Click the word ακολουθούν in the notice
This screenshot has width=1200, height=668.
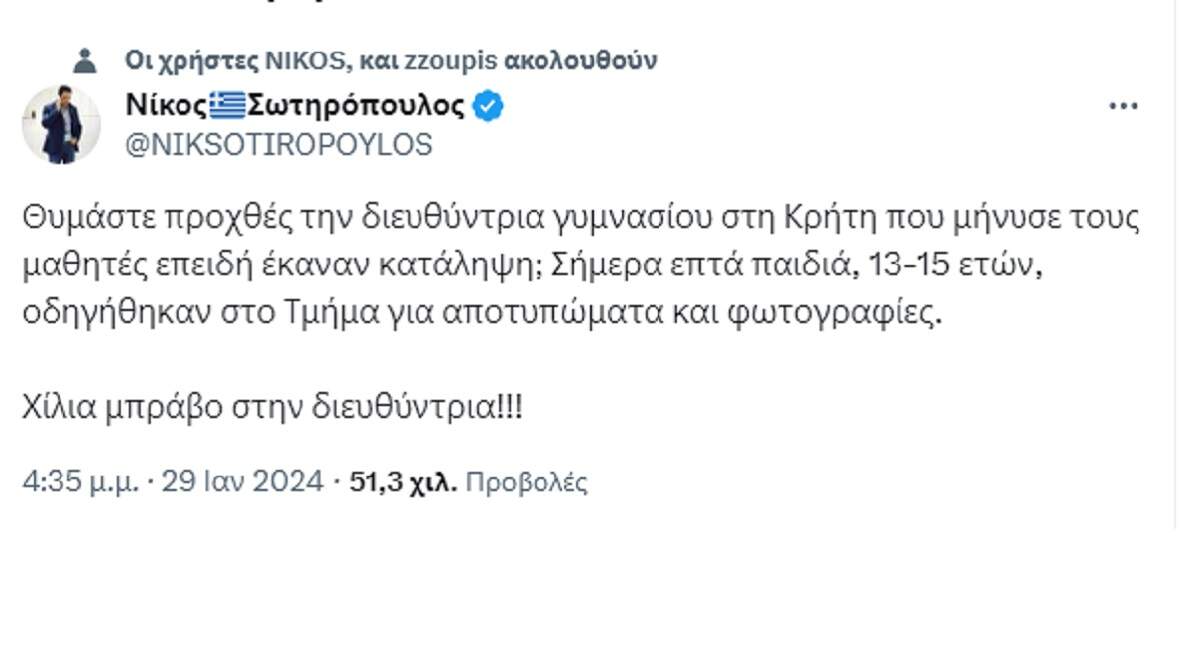coord(583,60)
